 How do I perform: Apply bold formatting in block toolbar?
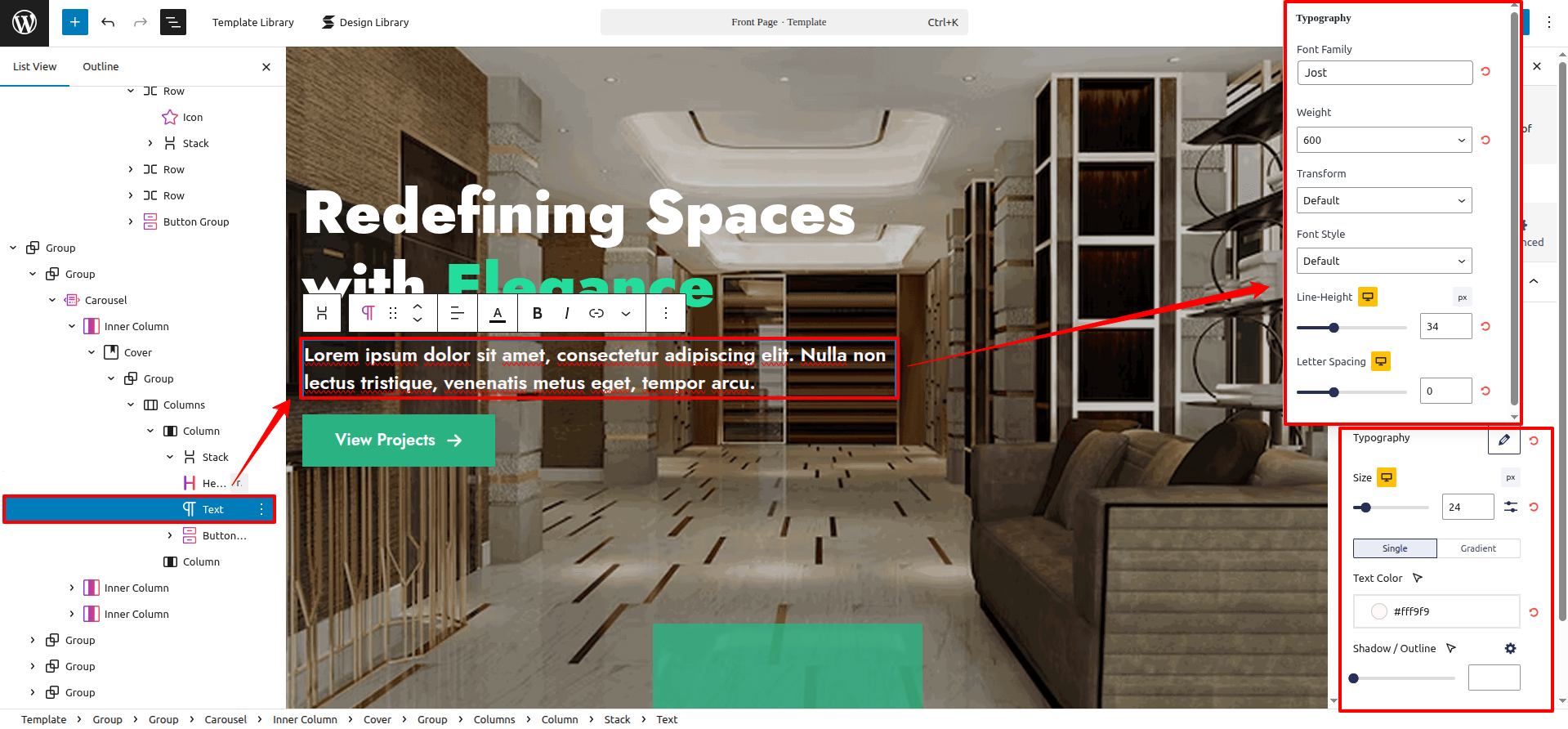[537, 313]
